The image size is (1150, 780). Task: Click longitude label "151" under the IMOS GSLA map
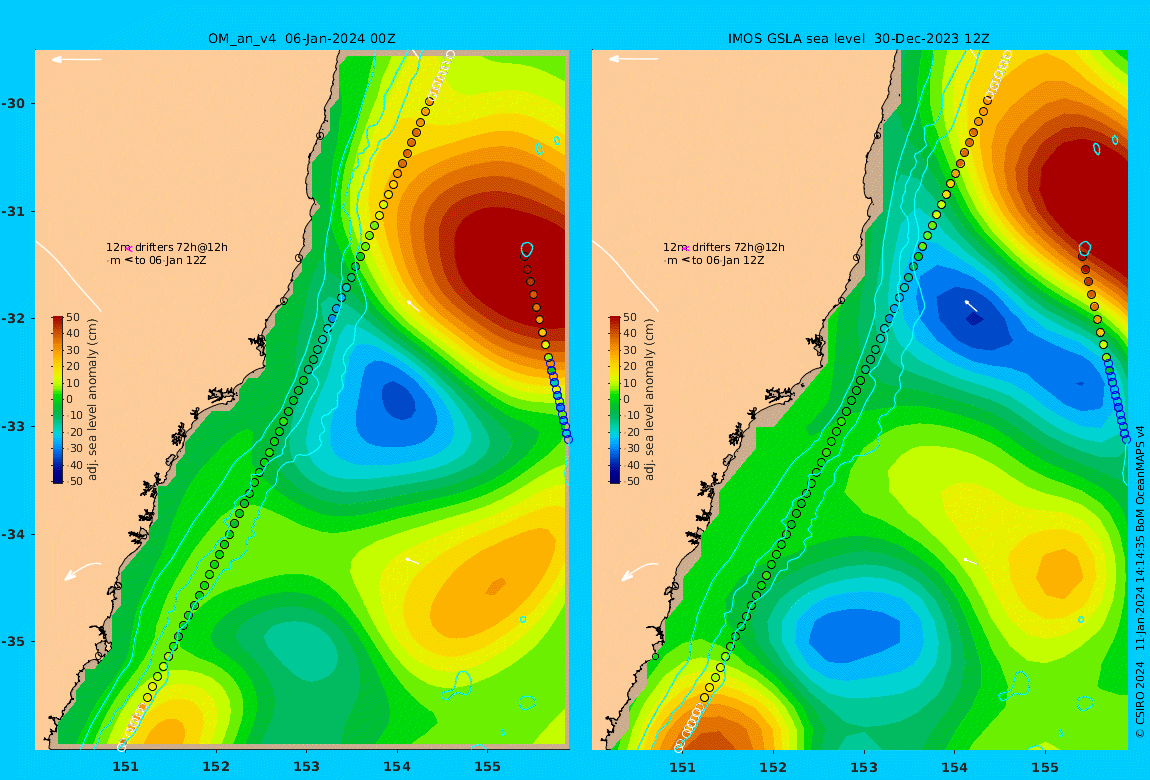(x=683, y=767)
